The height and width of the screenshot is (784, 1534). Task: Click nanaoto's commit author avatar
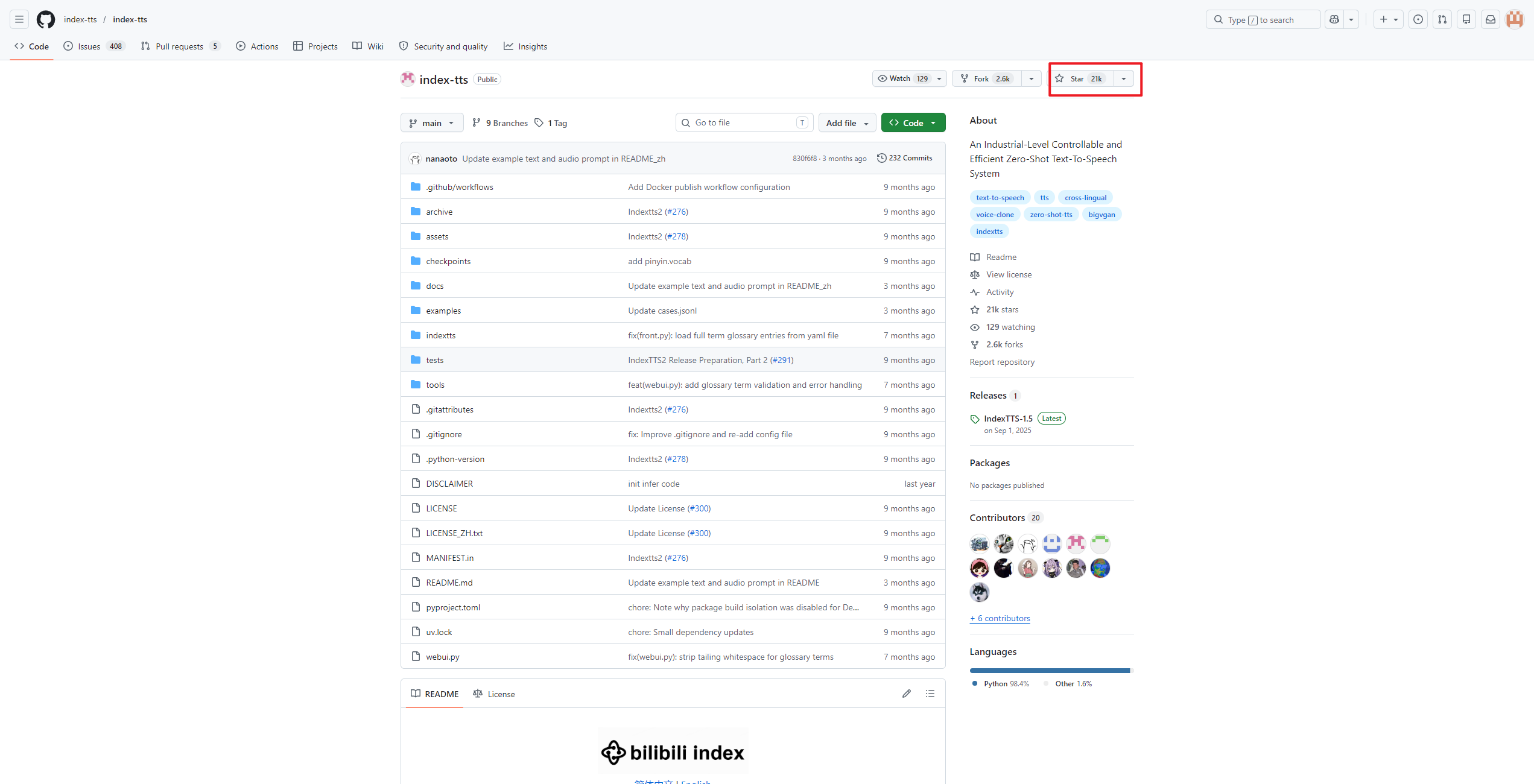(415, 159)
